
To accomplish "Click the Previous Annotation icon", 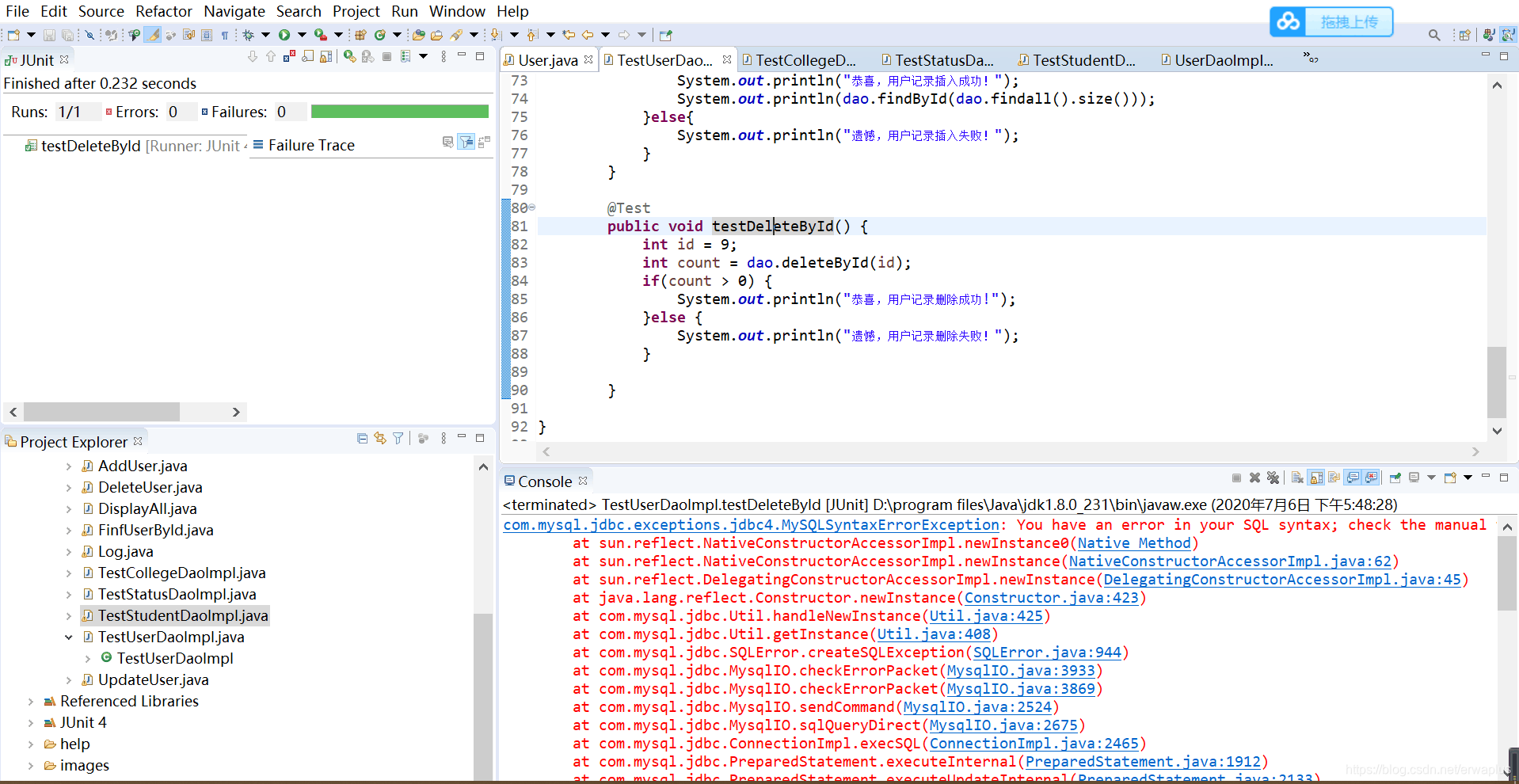I will point(531,35).
